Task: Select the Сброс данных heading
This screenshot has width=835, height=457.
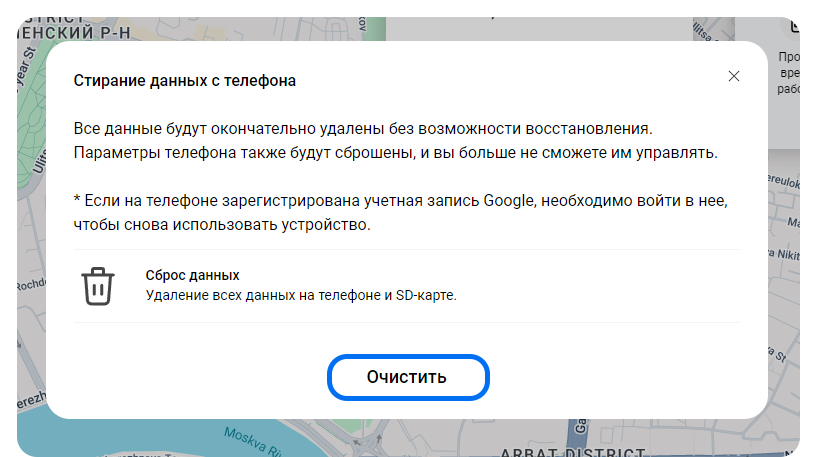Action: [x=192, y=275]
